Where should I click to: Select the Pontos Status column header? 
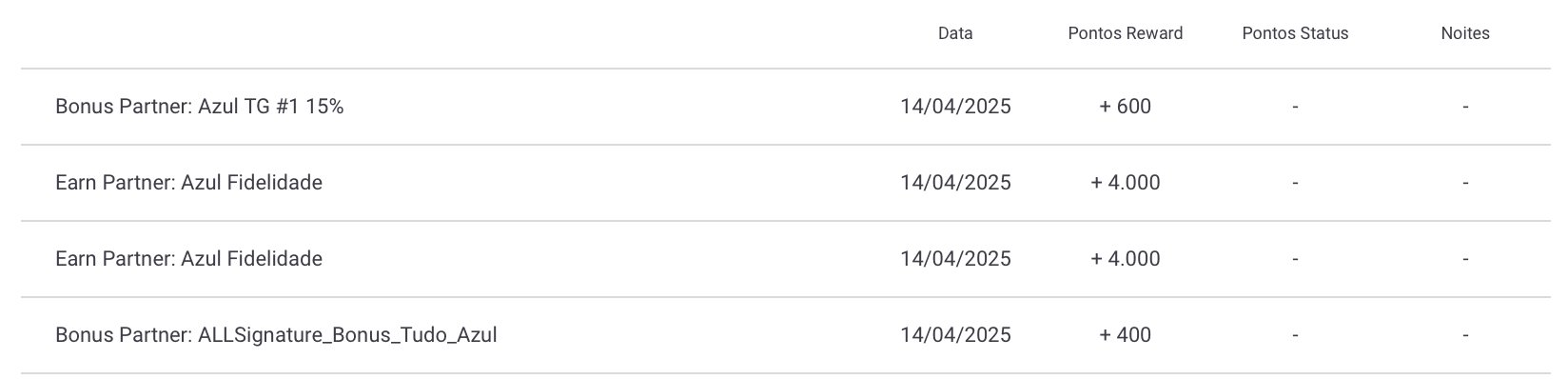coord(1295,33)
